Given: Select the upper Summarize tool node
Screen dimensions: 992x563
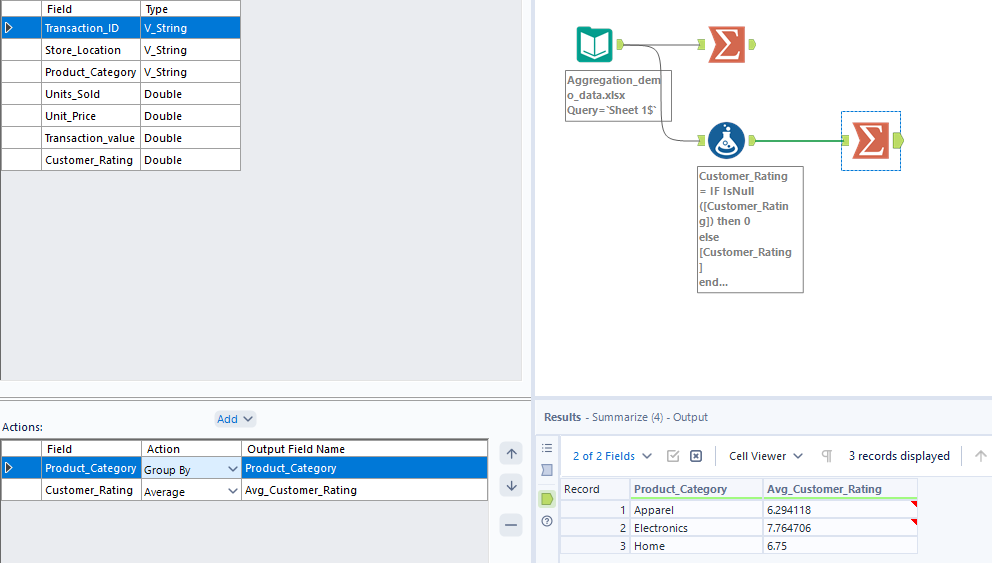Looking at the screenshot, I should tap(726, 44).
